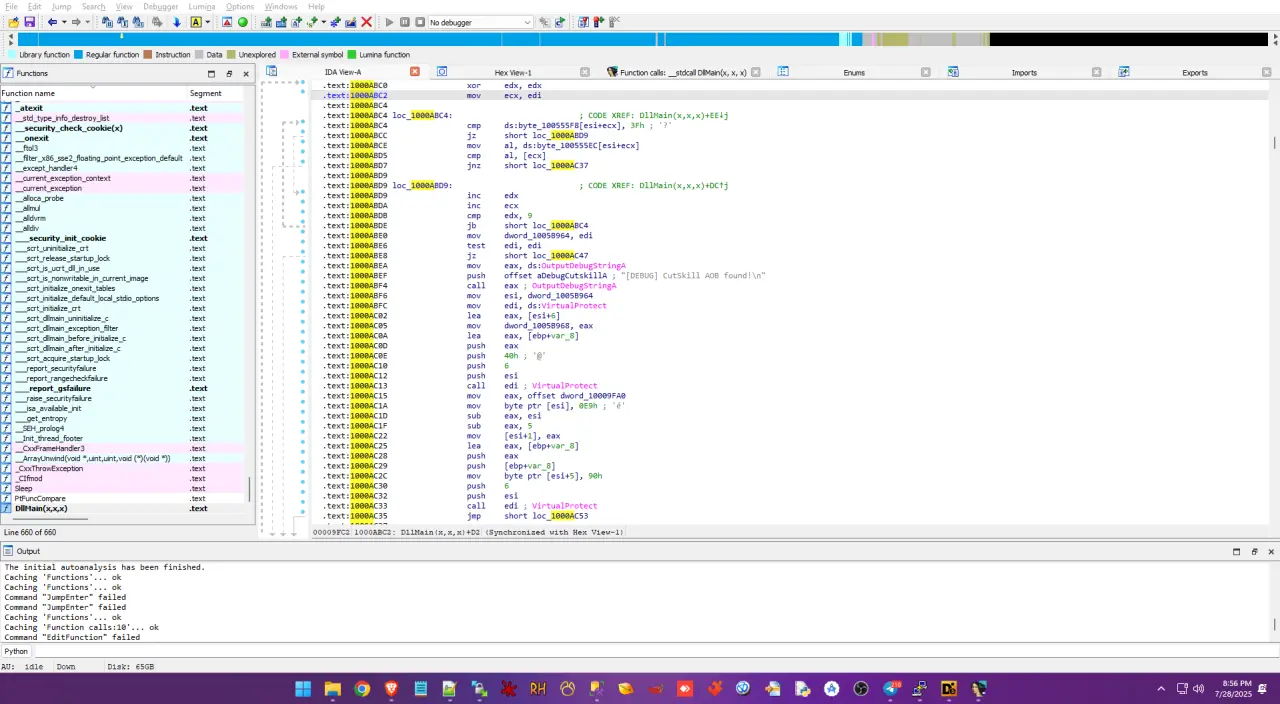The image size is (1280, 704).
Task: Open Chrome from the taskbar
Action: click(x=362, y=688)
